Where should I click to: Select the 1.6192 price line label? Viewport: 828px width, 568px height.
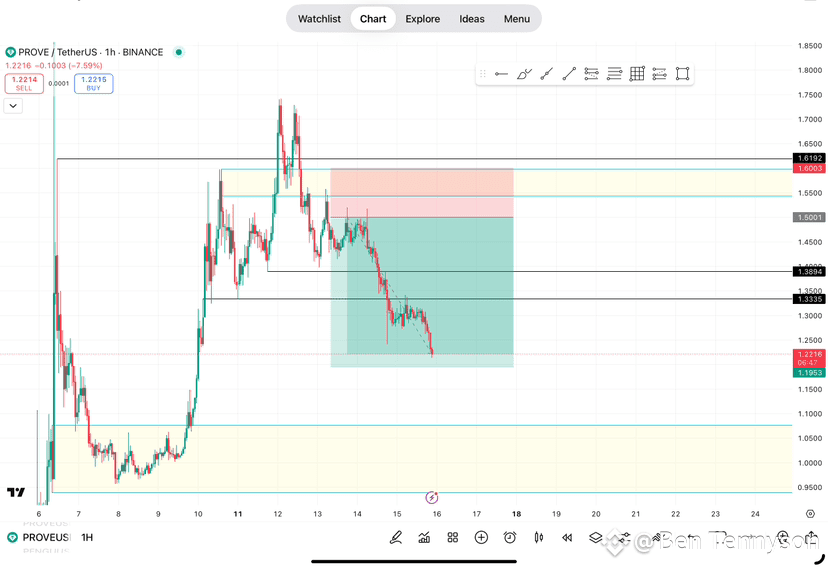tap(810, 158)
